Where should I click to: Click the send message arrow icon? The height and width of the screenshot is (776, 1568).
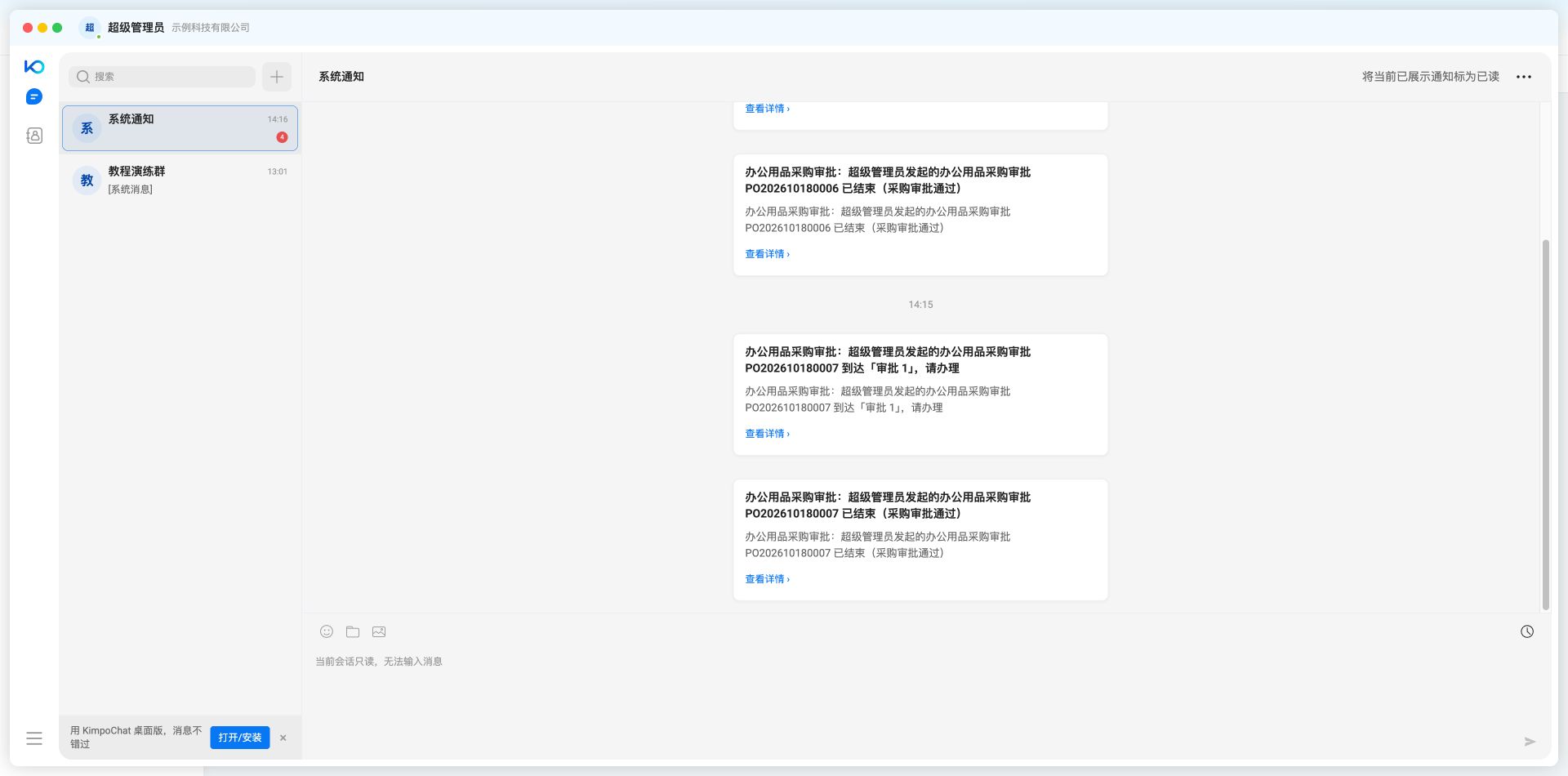coord(1530,742)
